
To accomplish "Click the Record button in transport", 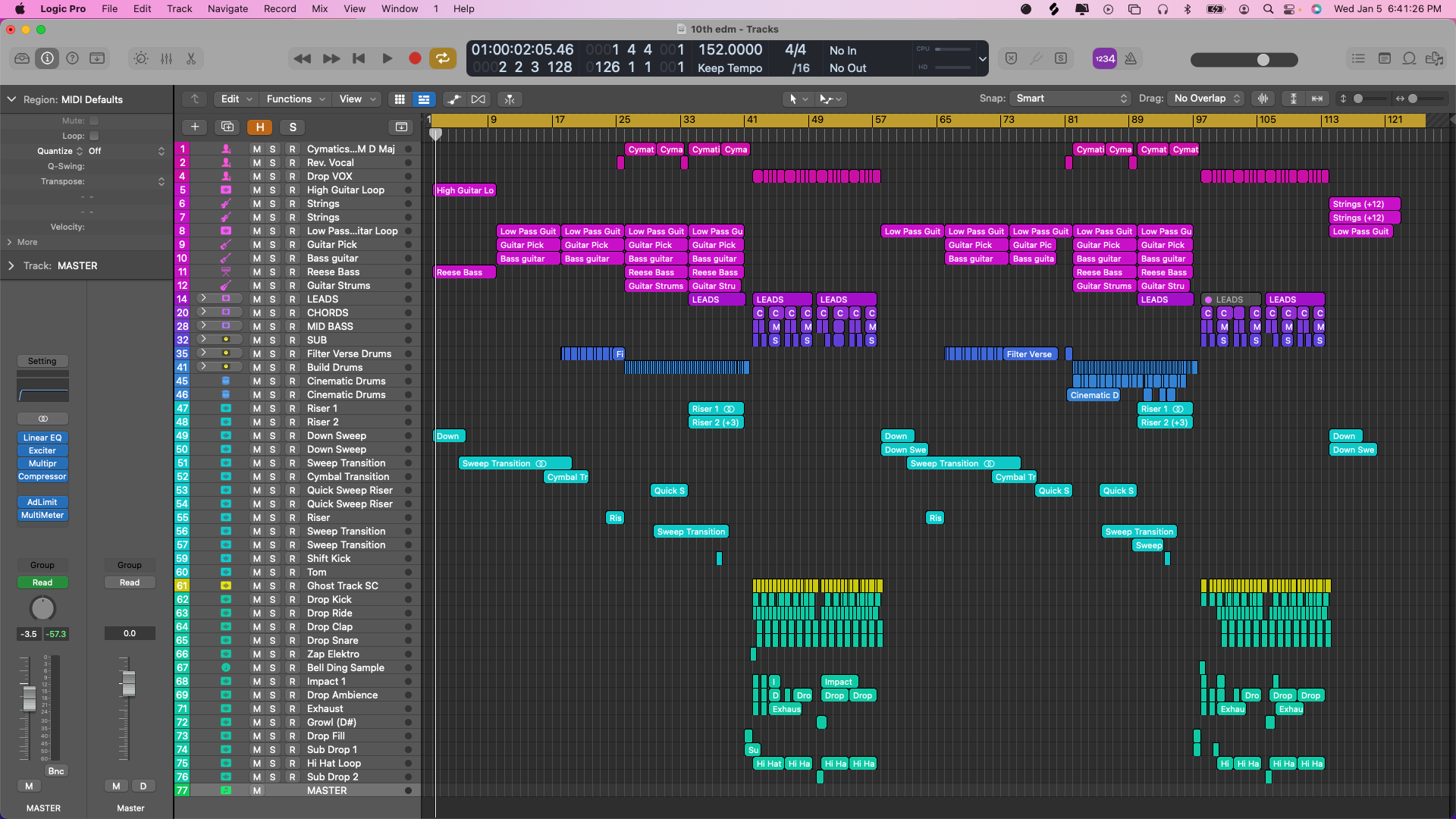I will click(x=415, y=58).
